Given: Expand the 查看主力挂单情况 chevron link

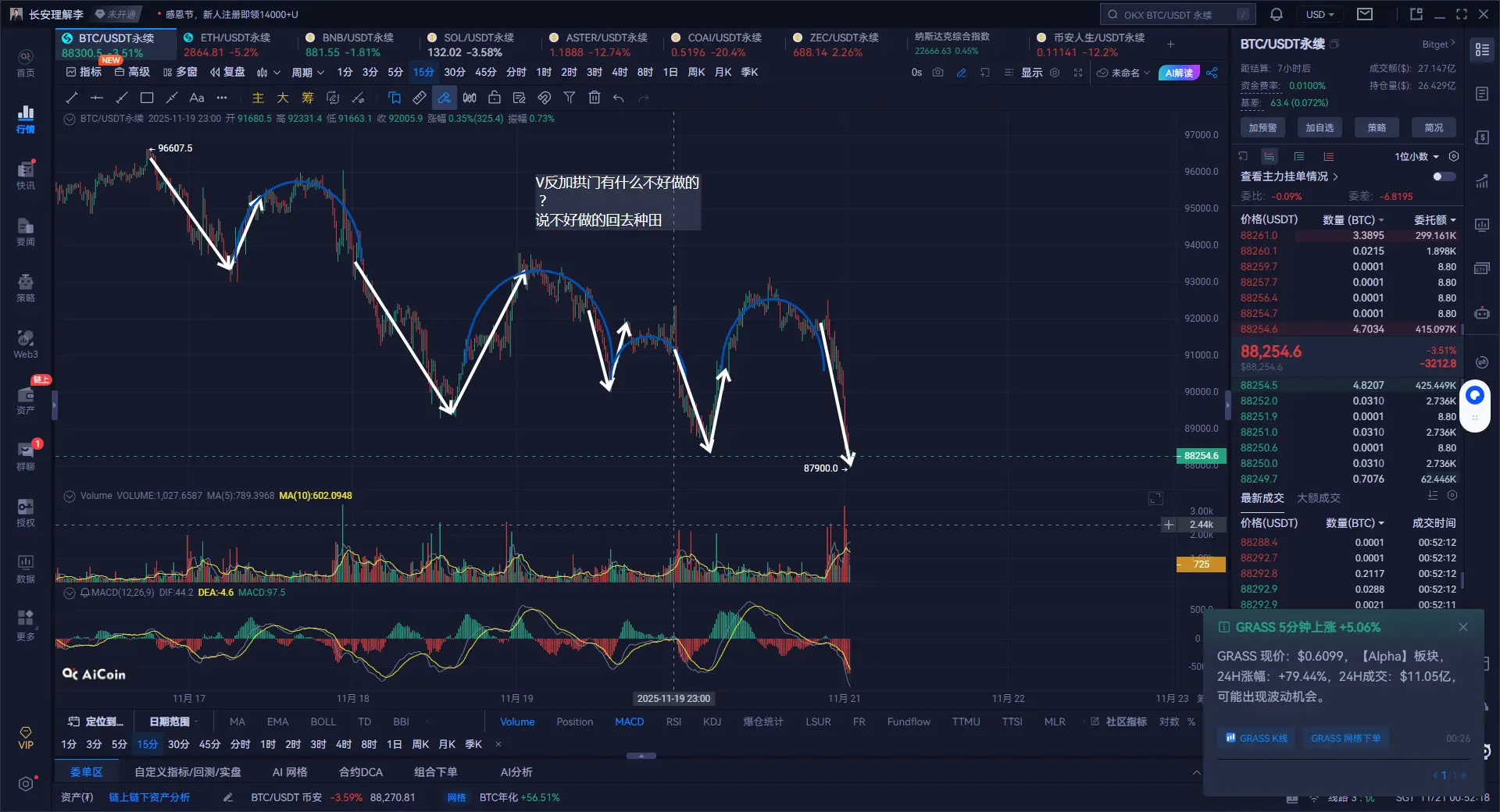Looking at the screenshot, I should click(1336, 176).
